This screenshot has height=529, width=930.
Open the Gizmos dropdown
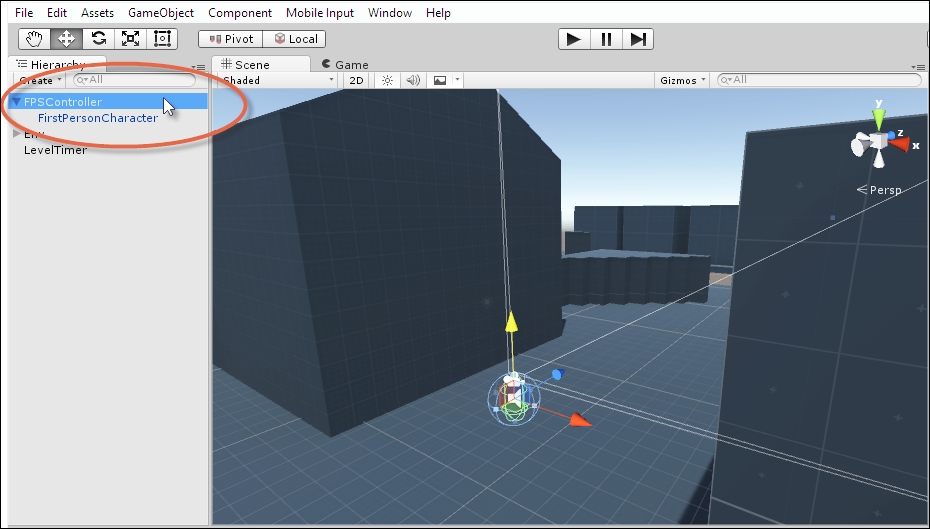pos(682,80)
